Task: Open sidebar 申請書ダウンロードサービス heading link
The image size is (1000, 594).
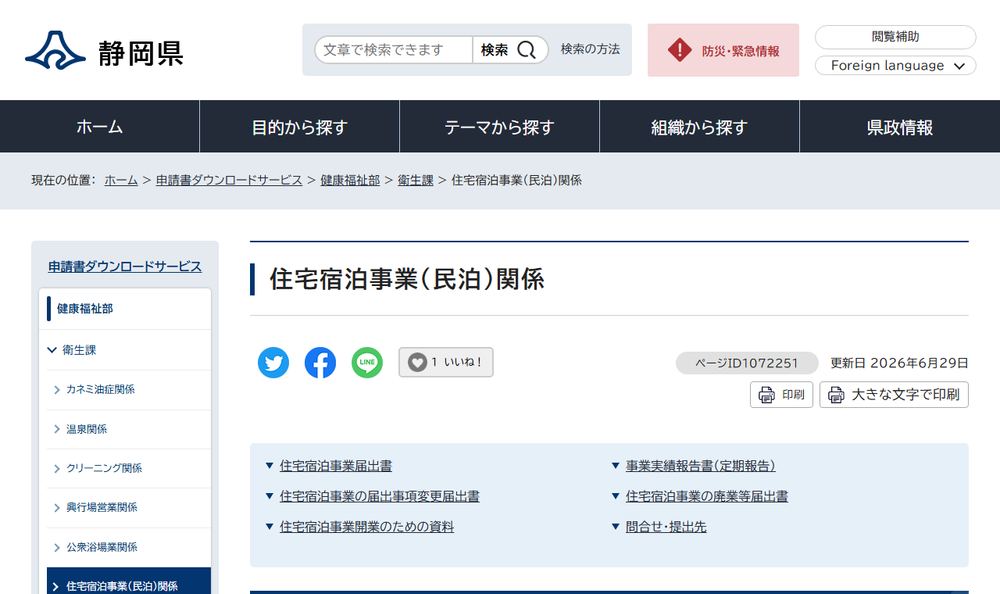Action: coord(125,267)
